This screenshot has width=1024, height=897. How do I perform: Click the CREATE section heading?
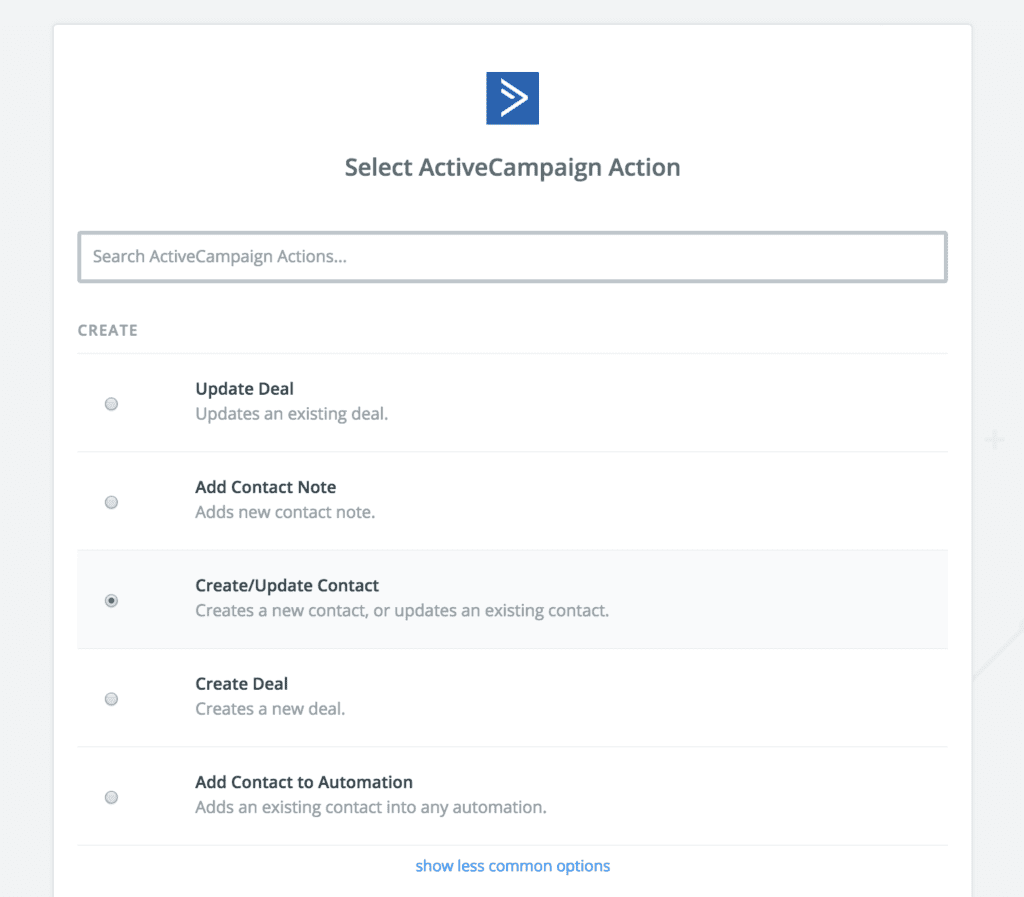[108, 330]
